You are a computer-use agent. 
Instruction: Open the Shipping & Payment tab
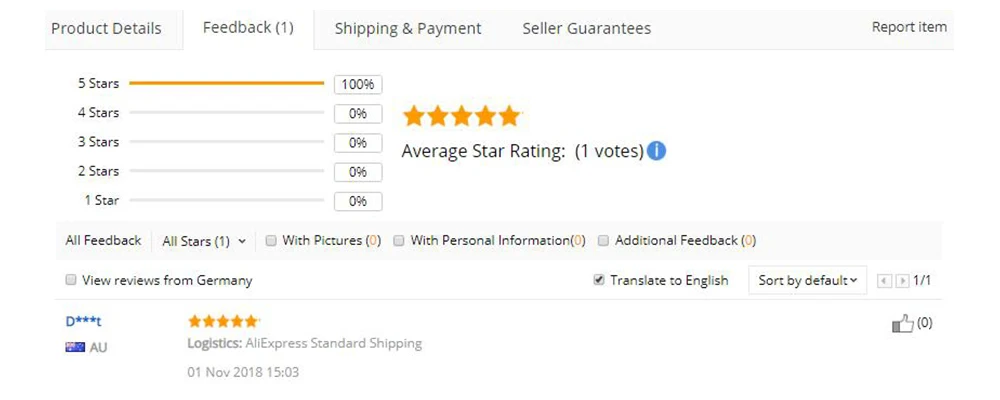click(x=408, y=29)
